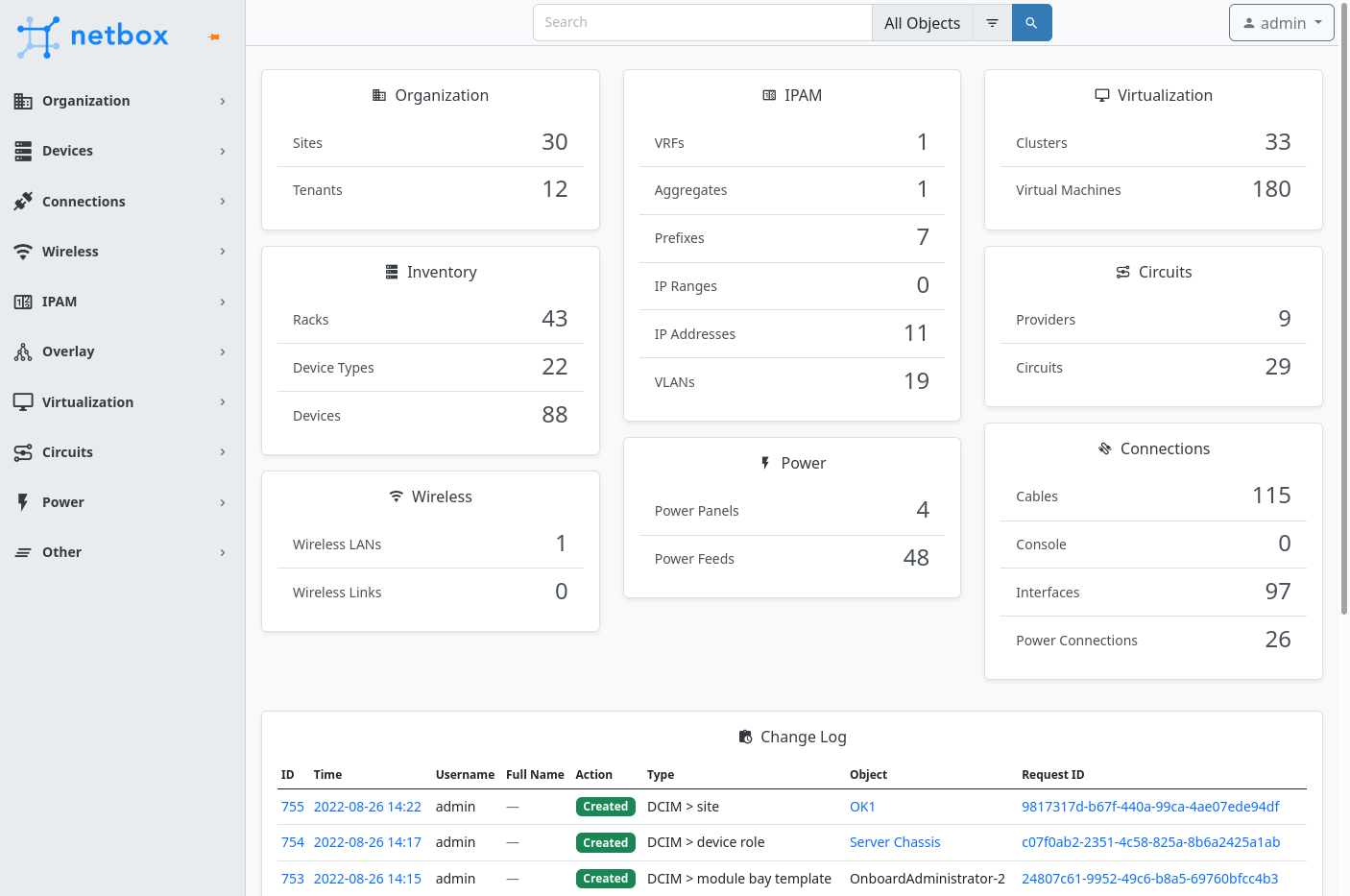Image resolution: width=1350 pixels, height=896 pixels.
Task: Follow the Server Chassis change log link
Action: pos(895,842)
